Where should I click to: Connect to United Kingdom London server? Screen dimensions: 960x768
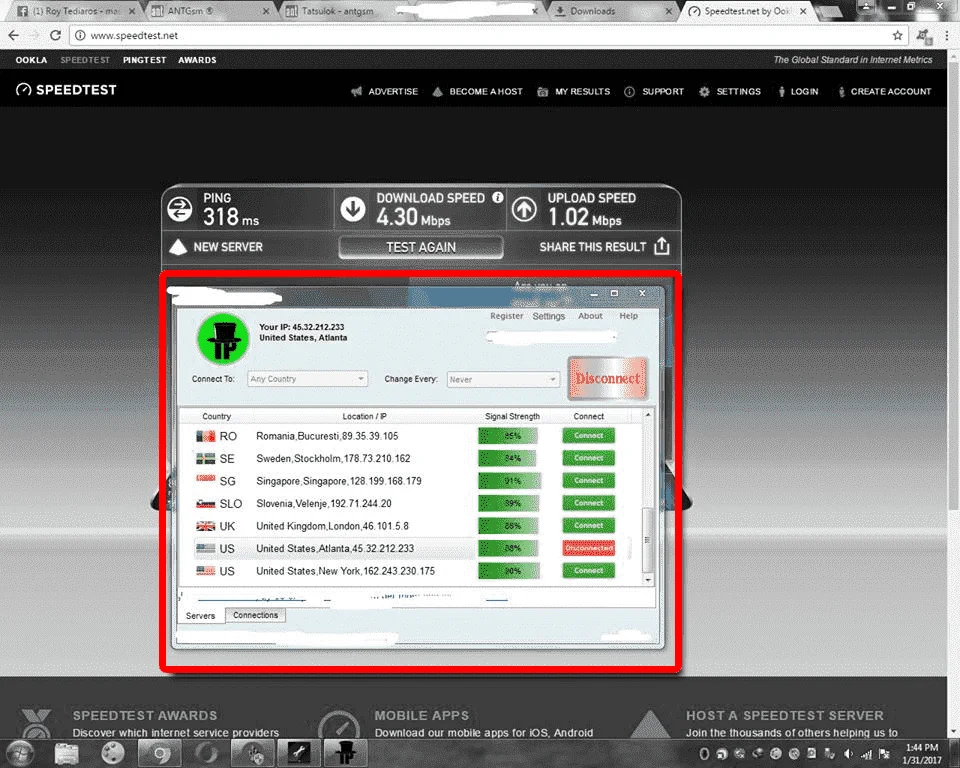coord(588,525)
